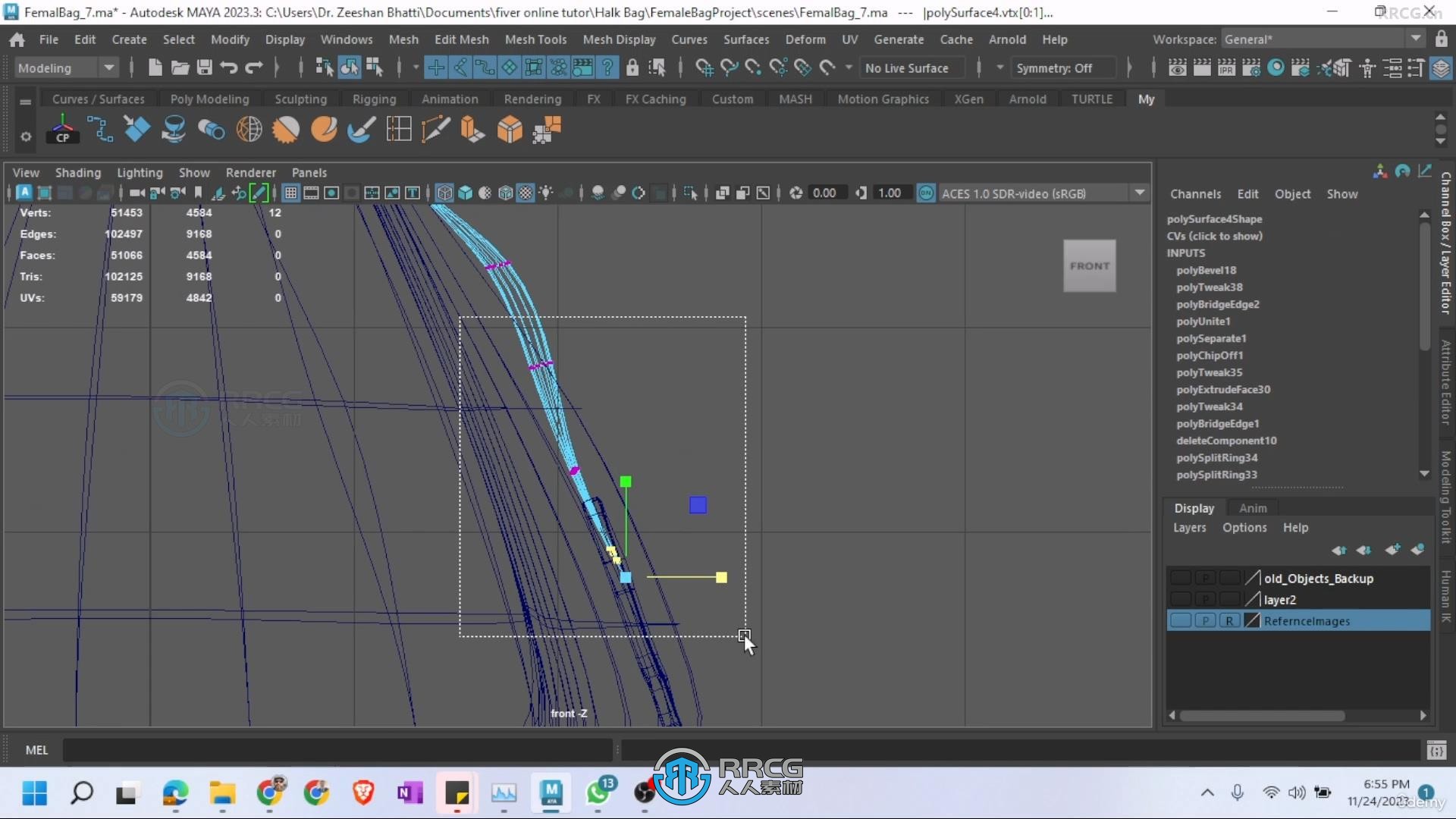This screenshot has height=819, width=1456.
Task: Click the Make Live Surface icon
Action: pyautogui.click(x=827, y=67)
